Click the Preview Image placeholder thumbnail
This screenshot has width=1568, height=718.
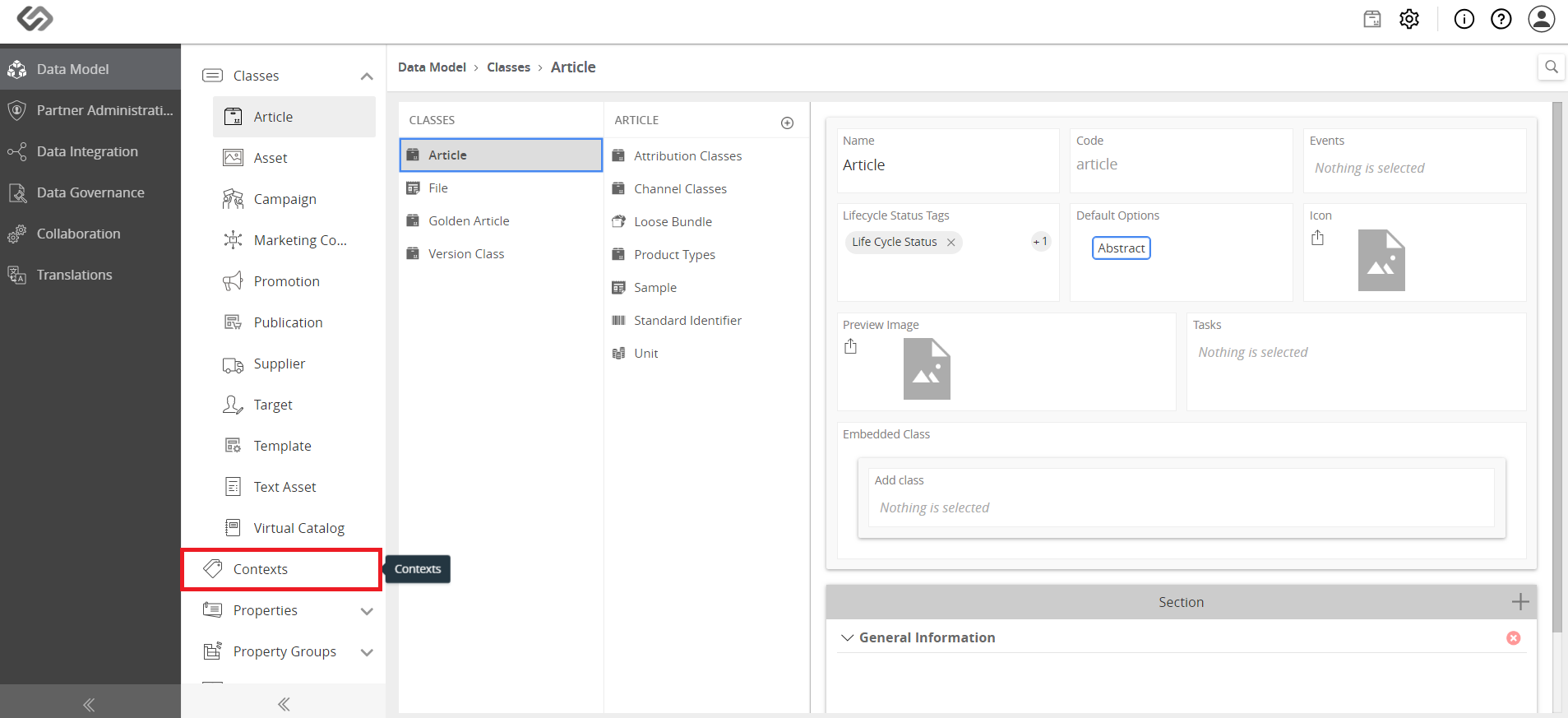pos(927,368)
